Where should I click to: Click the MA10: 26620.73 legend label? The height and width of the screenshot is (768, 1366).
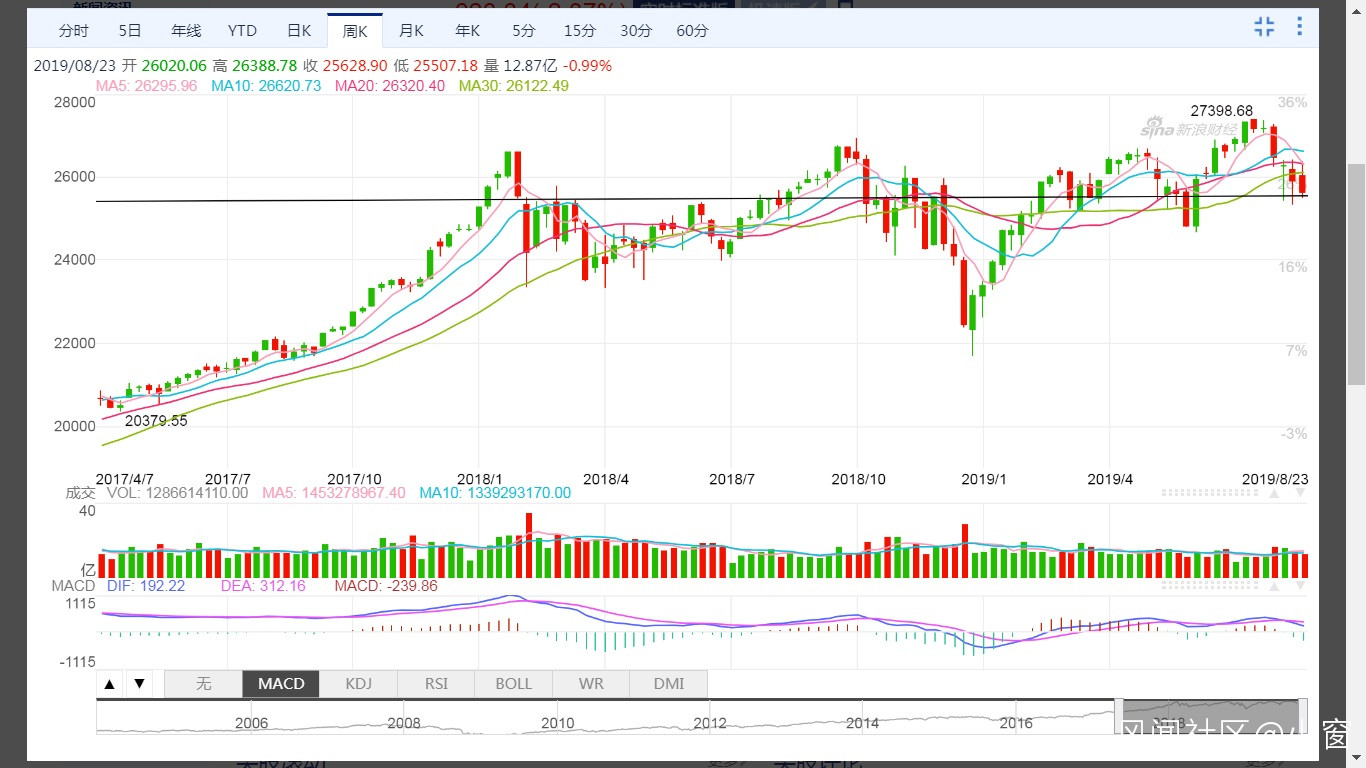[266, 86]
